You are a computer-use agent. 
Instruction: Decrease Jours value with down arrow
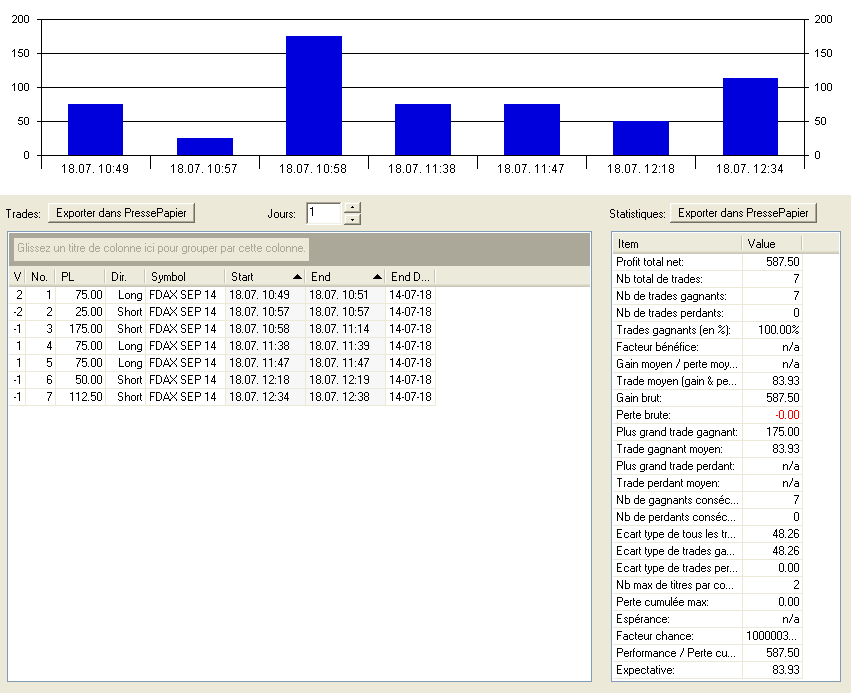tap(351, 219)
